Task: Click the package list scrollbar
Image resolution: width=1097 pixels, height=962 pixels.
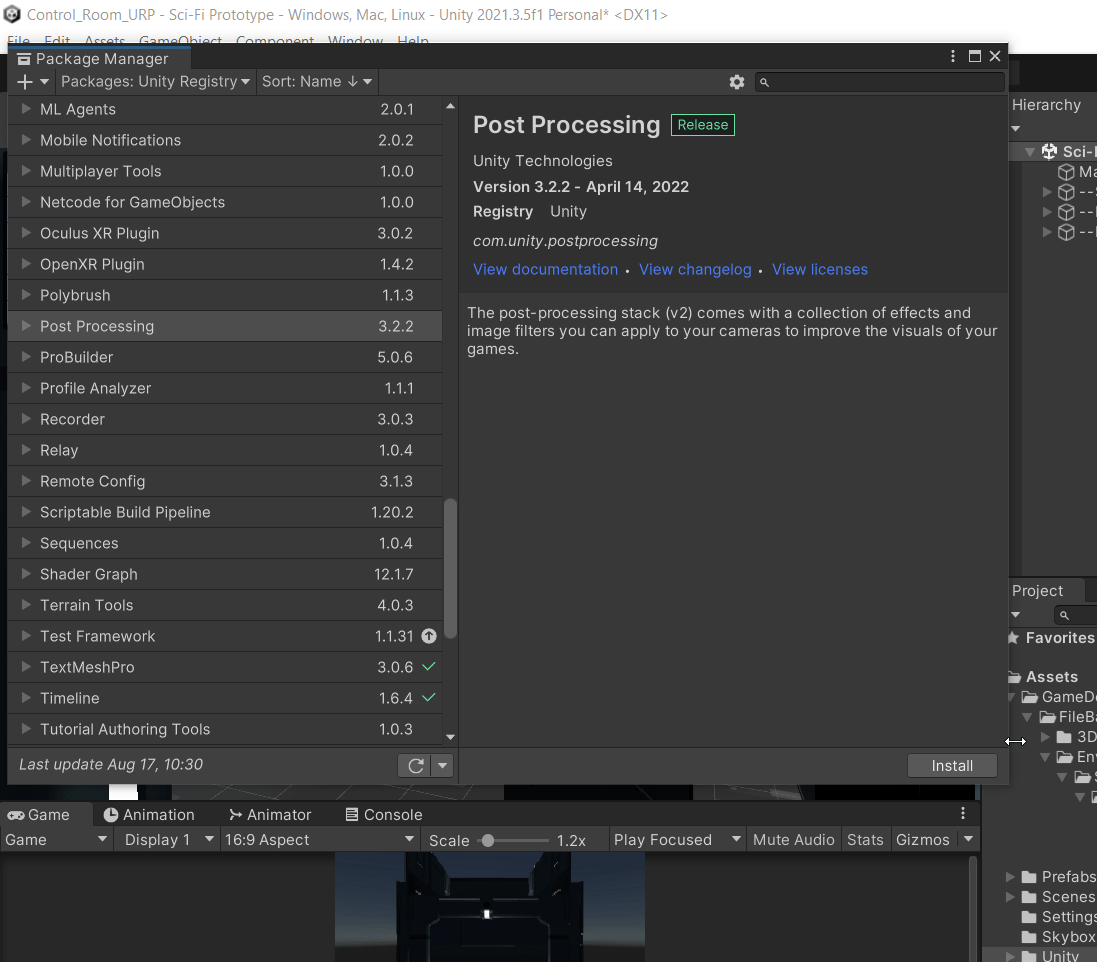Action: tap(451, 568)
